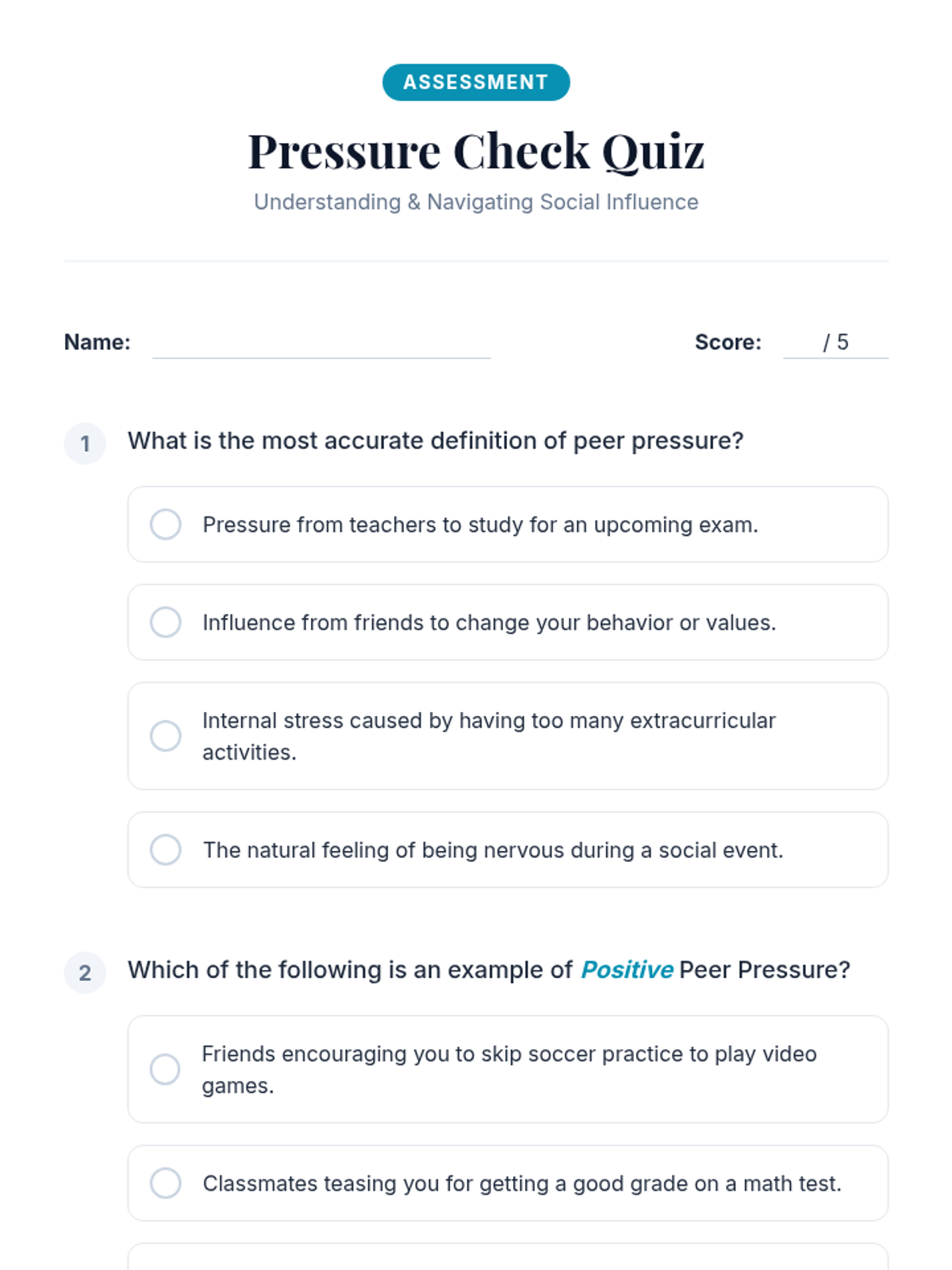The height and width of the screenshot is (1270, 952).
Task: Click the ASSESSMENT badge
Action: click(476, 83)
